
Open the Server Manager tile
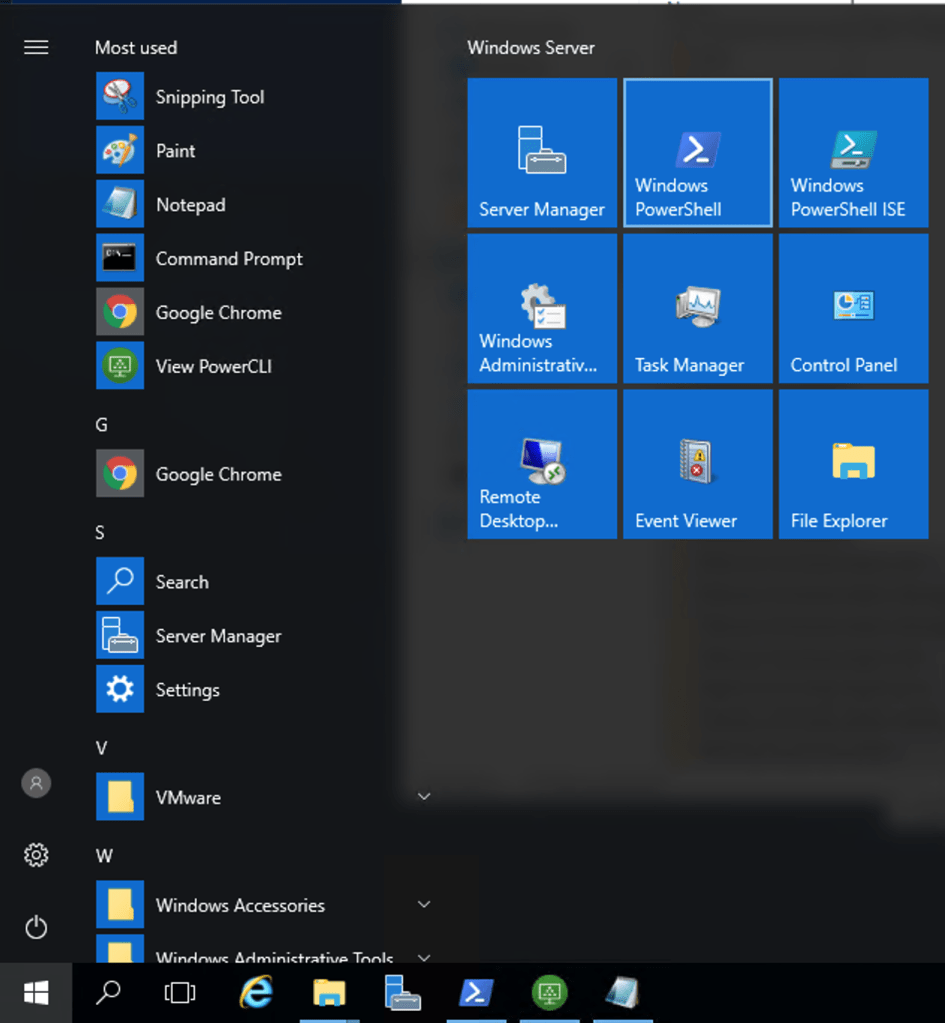542,153
